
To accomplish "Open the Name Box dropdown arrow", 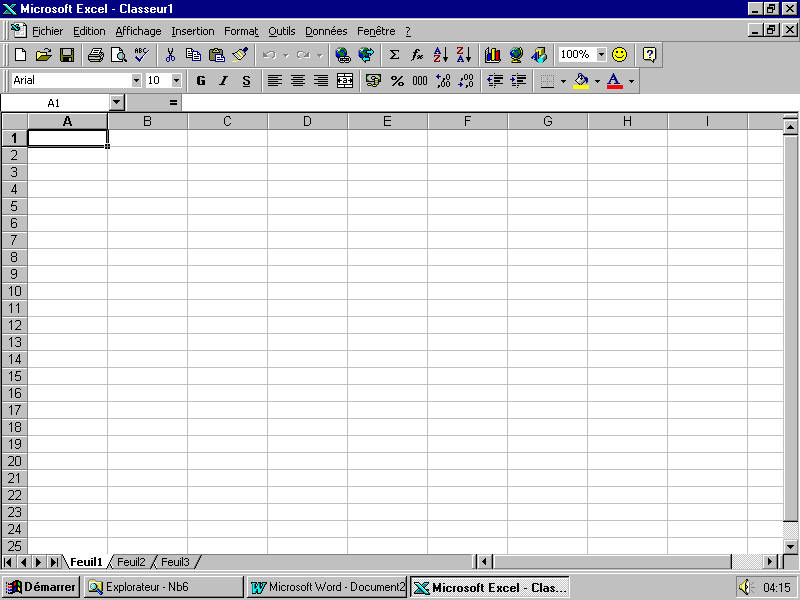I will [117, 103].
